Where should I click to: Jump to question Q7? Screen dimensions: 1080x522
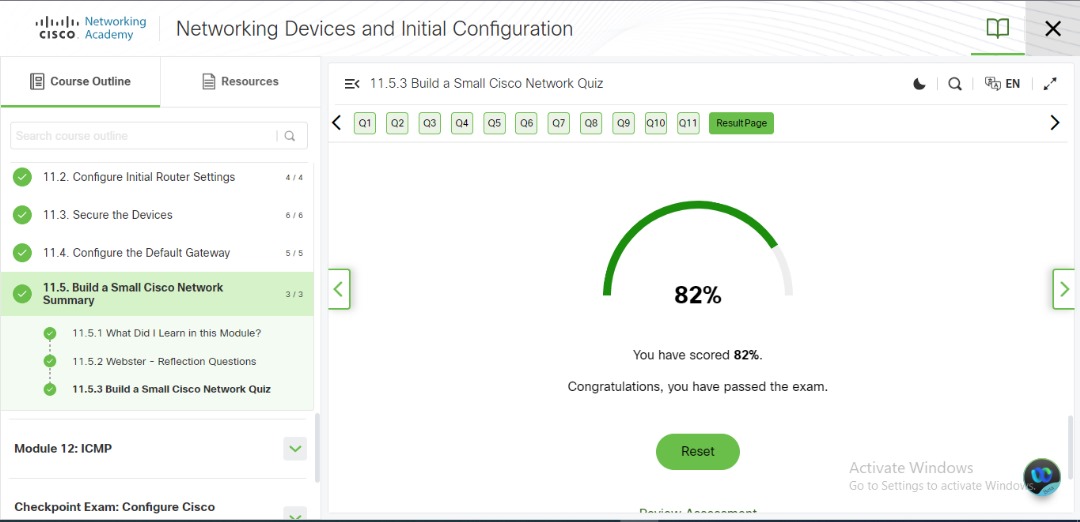pyautogui.click(x=559, y=123)
